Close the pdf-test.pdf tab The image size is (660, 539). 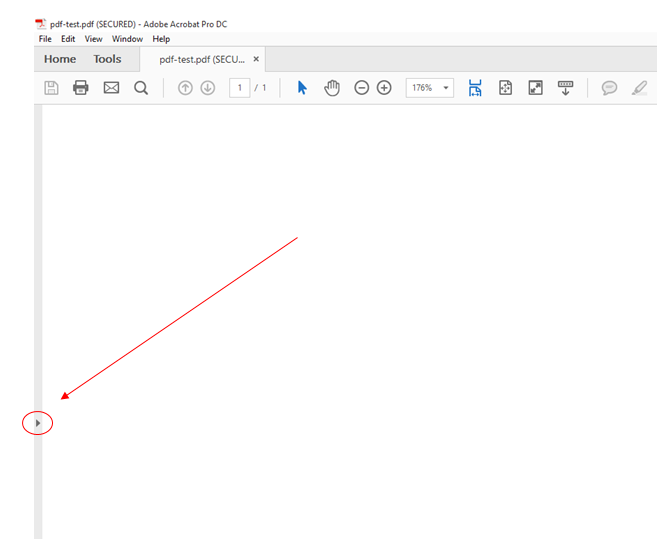point(256,59)
